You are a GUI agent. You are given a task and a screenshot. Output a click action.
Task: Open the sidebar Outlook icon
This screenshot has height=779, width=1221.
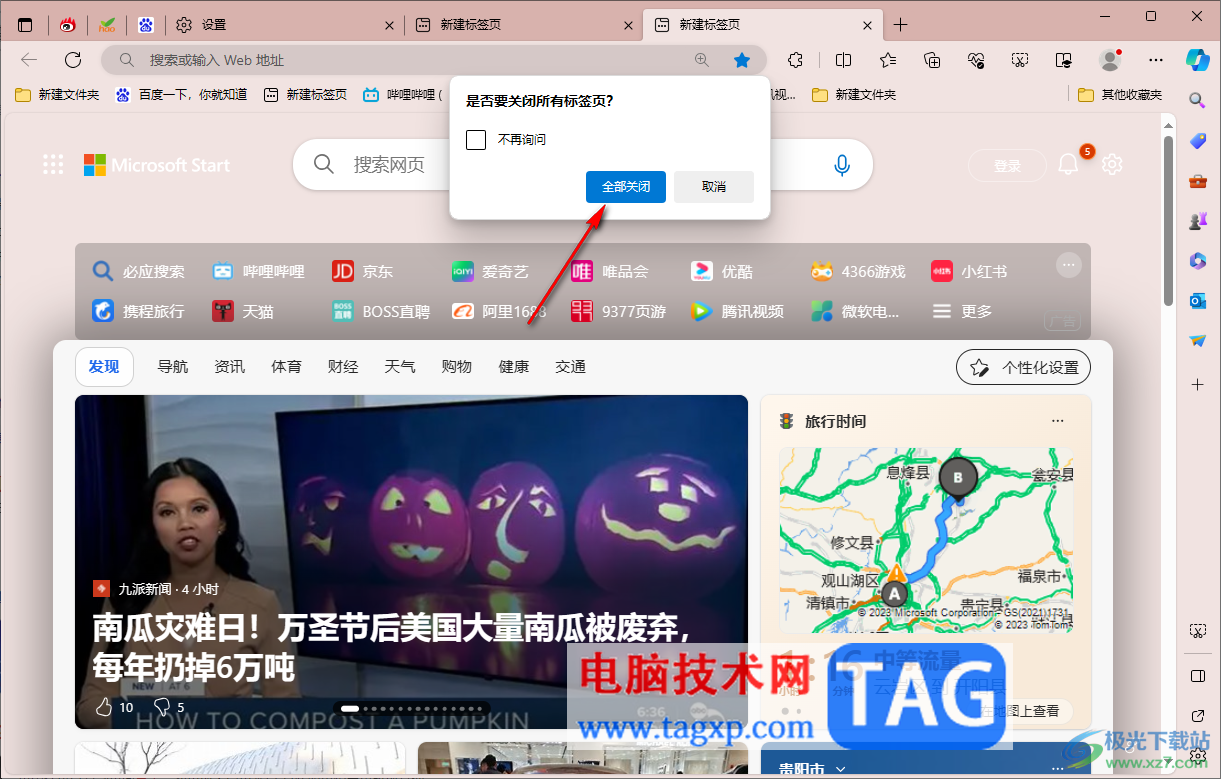point(1197,301)
